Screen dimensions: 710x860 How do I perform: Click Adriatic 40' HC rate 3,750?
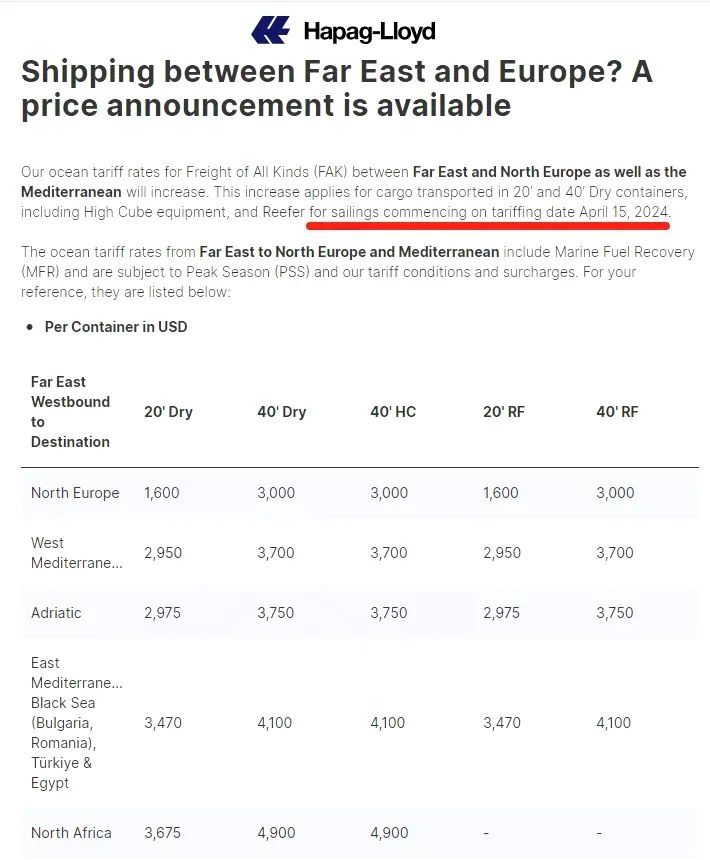point(389,613)
